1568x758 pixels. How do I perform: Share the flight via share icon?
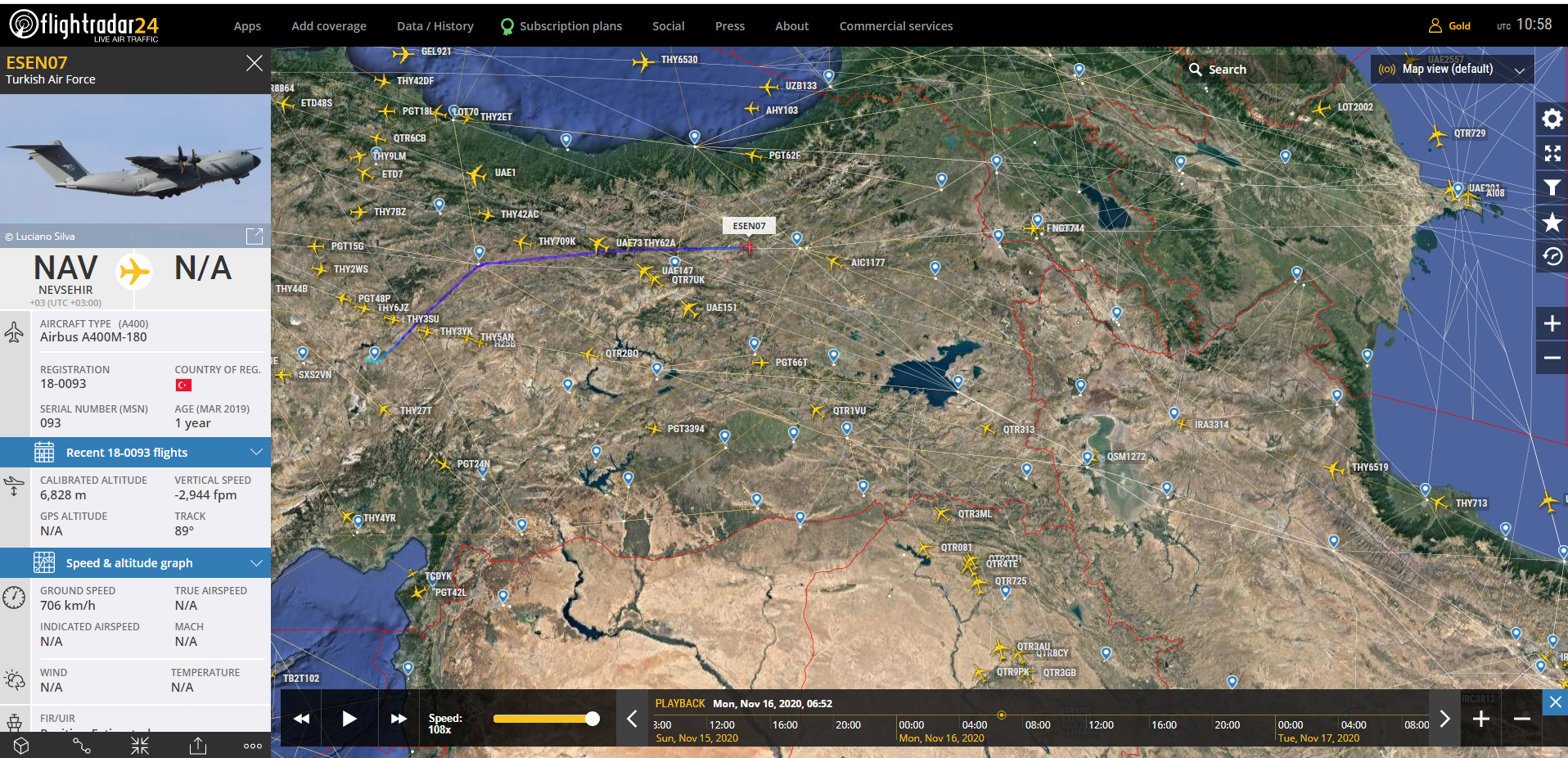[x=198, y=746]
